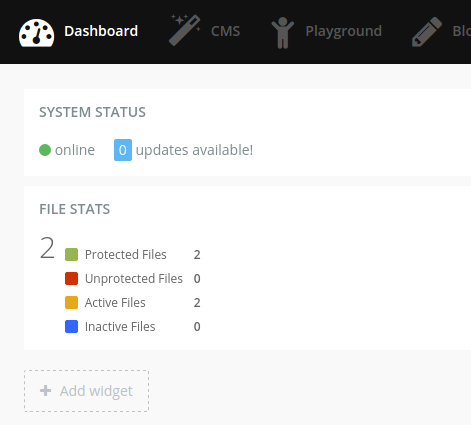Go to the Playground section label

(344, 31)
